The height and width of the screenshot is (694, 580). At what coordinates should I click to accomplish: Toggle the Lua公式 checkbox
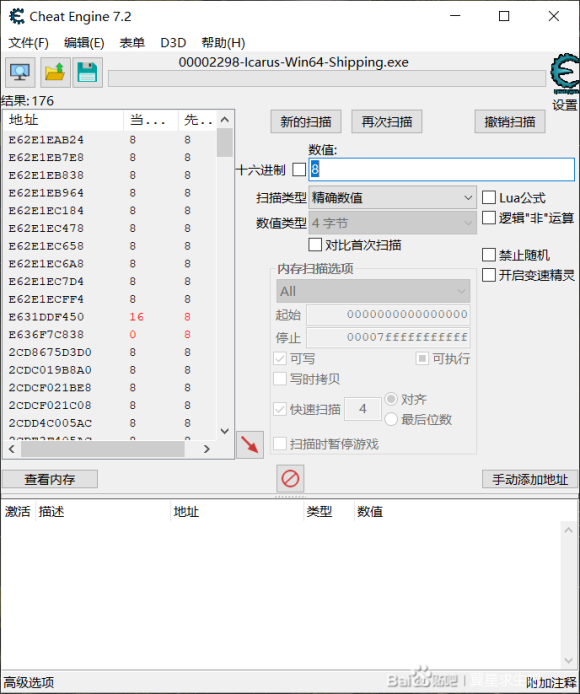(x=488, y=197)
